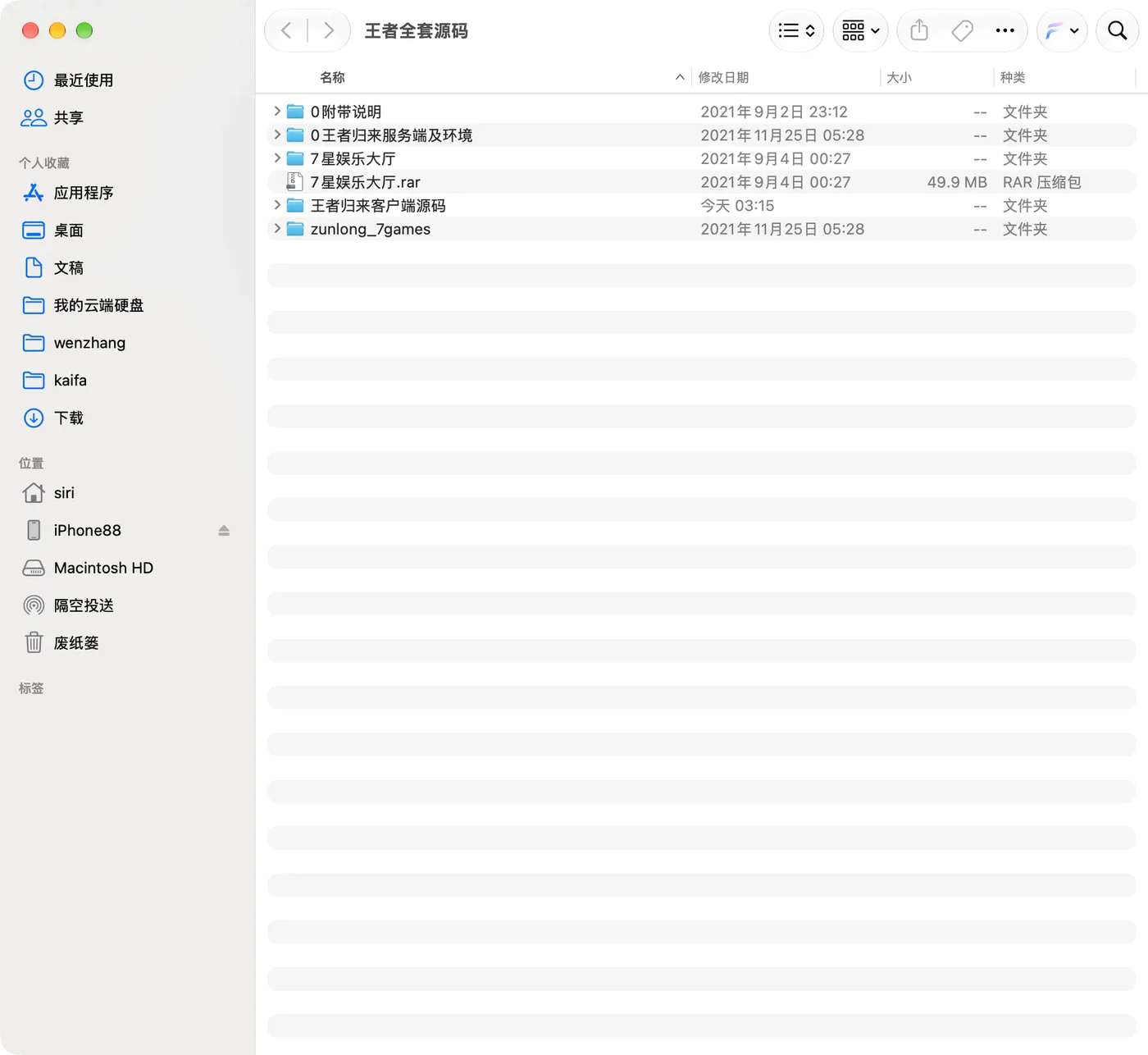Open 我的云端硬盘 folder in sidebar
Image resolution: width=1148 pixels, height=1055 pixels.
tap(98, 305)
